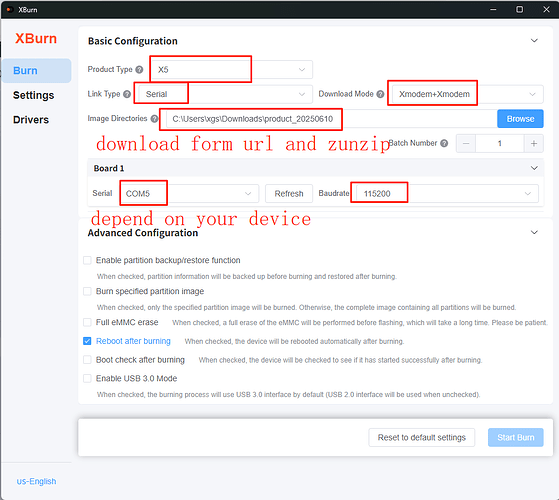Image resolution: width=559 pixels, height=500 pixels.
Task: Open the Product Type dropdown
Action: coord(232,69)
